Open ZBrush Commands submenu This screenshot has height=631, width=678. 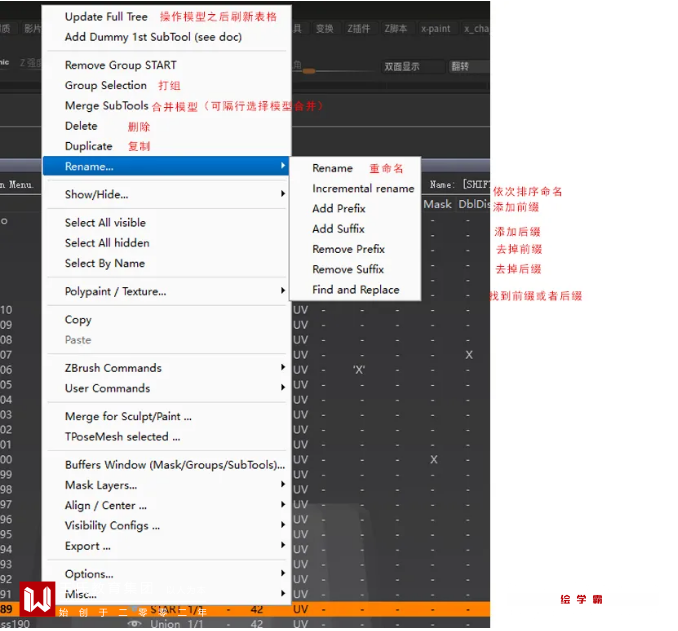pos(166,368)
